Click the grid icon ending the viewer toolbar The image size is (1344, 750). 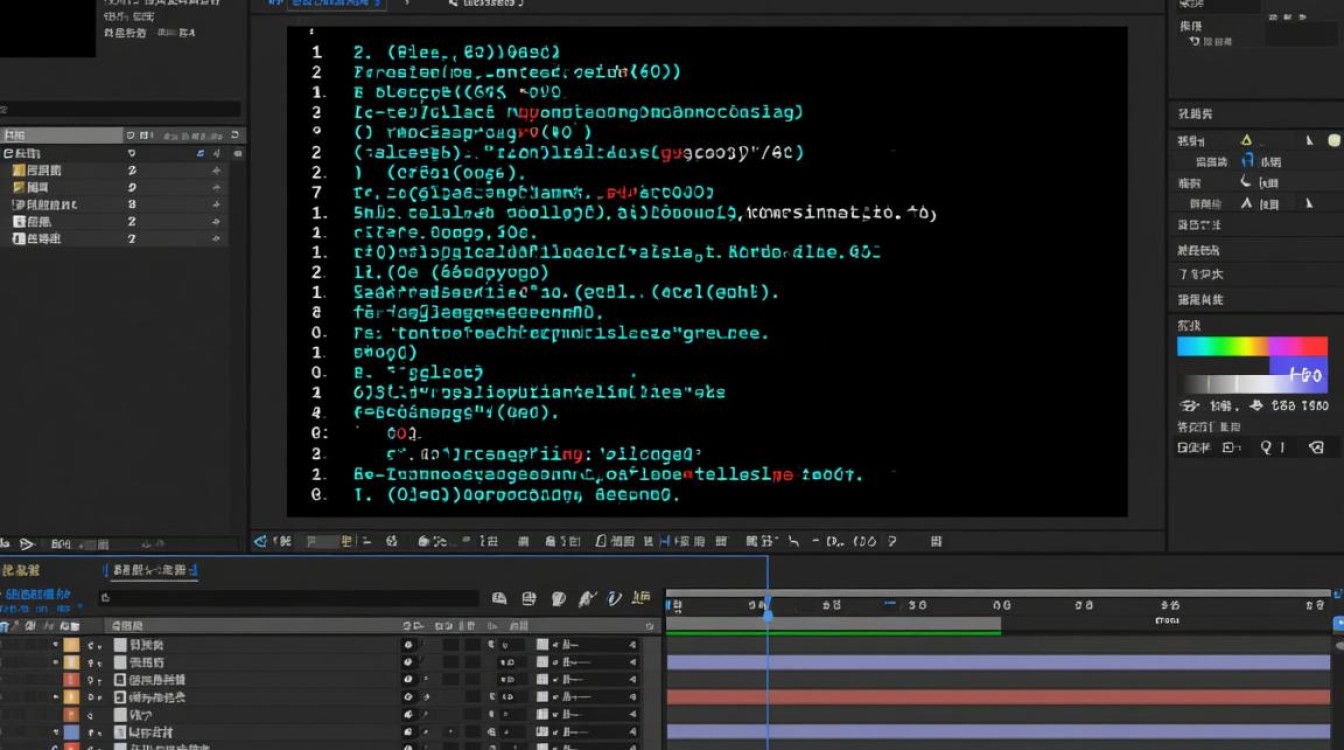pyautogui.click(x=936, y=541)
